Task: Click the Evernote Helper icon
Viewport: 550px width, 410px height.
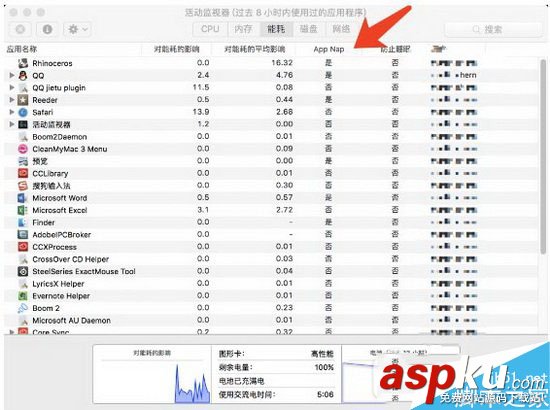Action: point(23,296)
